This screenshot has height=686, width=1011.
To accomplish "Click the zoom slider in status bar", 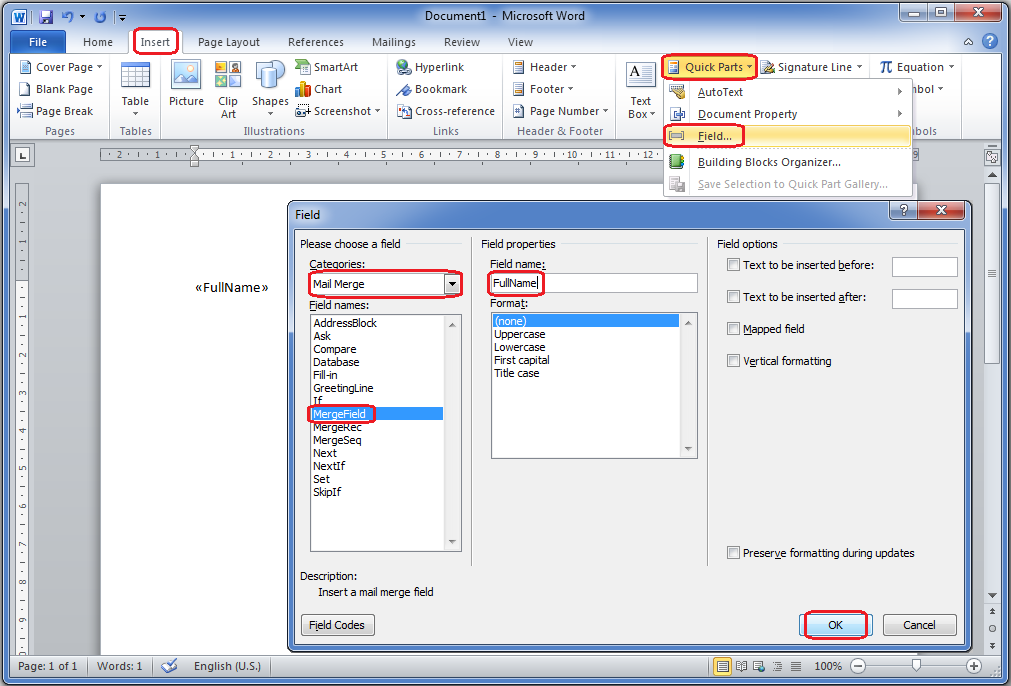I will [917, 666].
